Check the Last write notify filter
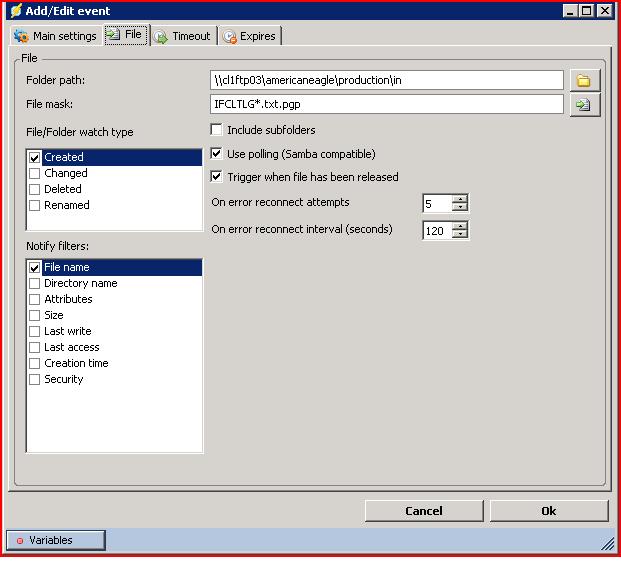Viewport: 621px width, 562px height. click(x=35, y=331)
